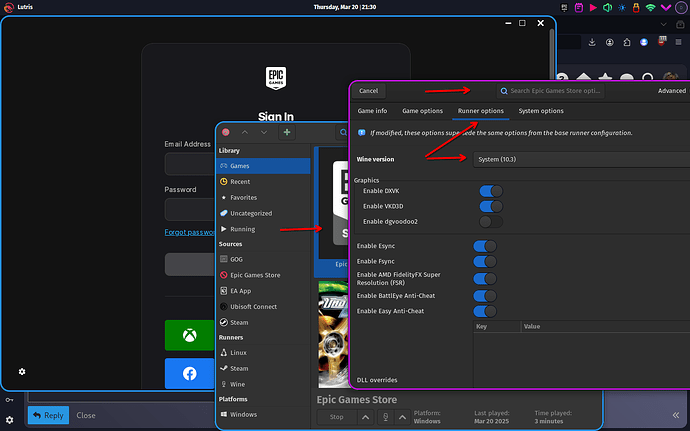Image resolution: width=690 pixels, height=431 pixels.
Task: Click the Facebook sign-in button
Action: (x=190, y=373)
